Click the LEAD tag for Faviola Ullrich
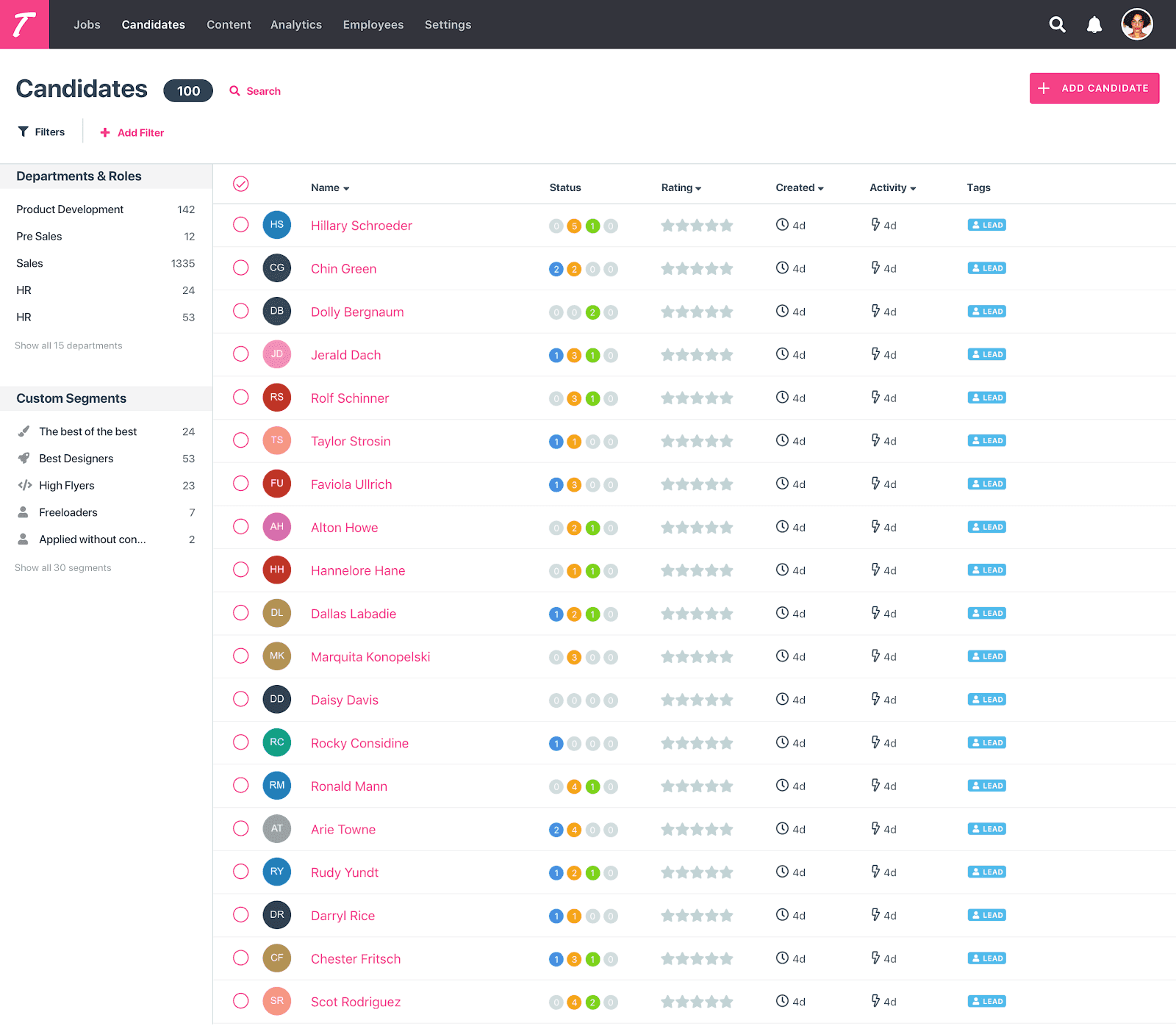This screenshot has height=1026, width=1176. 986,484
